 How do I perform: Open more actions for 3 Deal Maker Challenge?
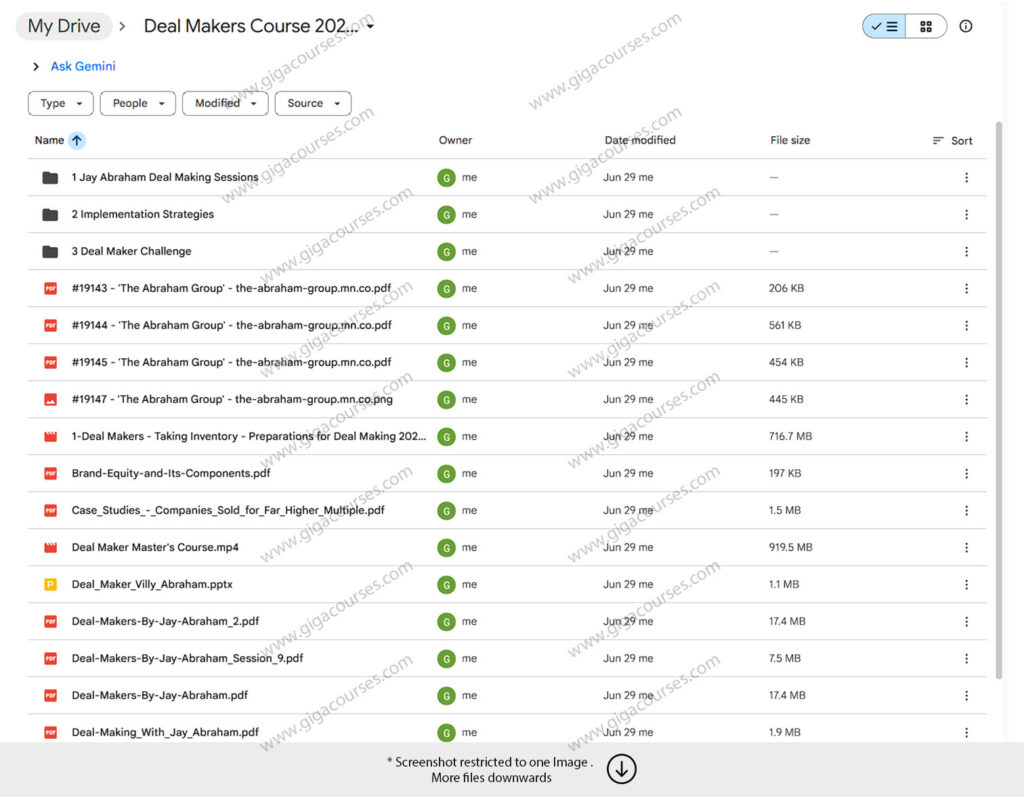point(967,252)
